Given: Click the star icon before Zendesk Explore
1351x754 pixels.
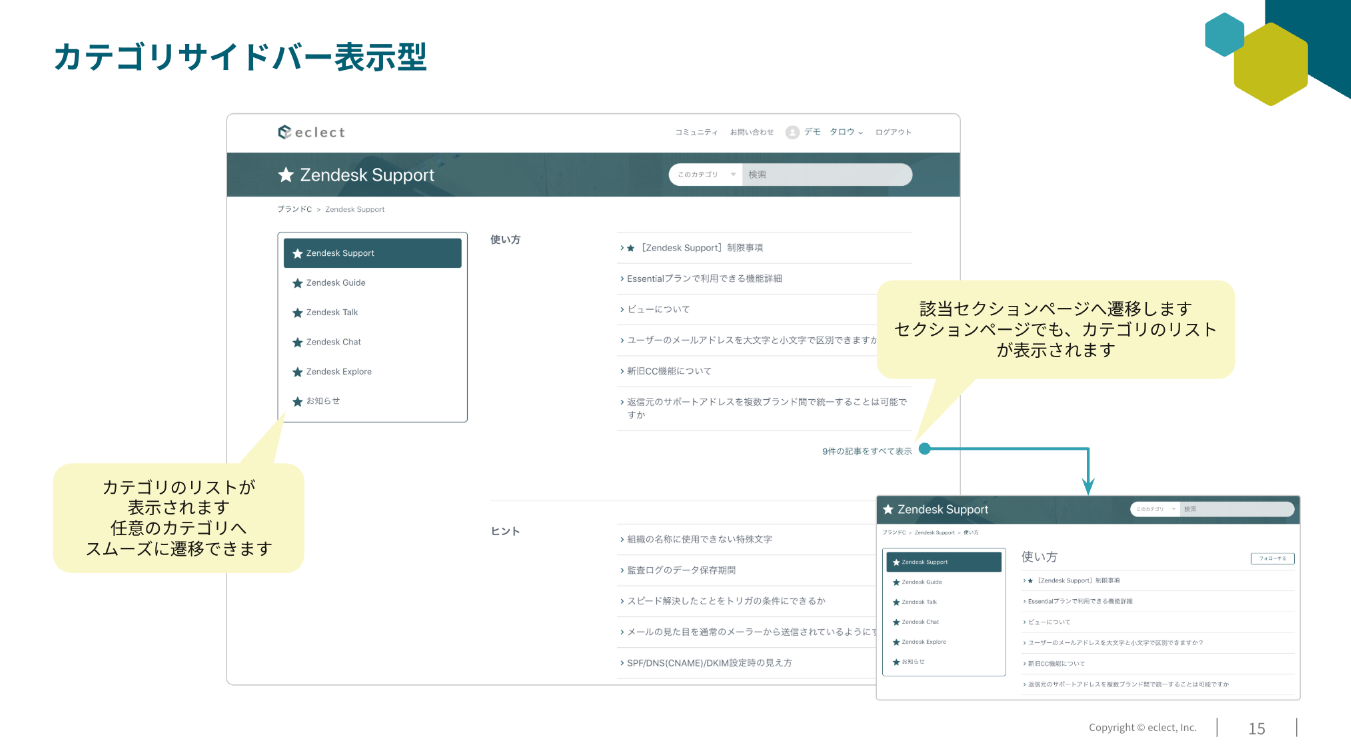Looking at the screenshot, I should [297, 372].
